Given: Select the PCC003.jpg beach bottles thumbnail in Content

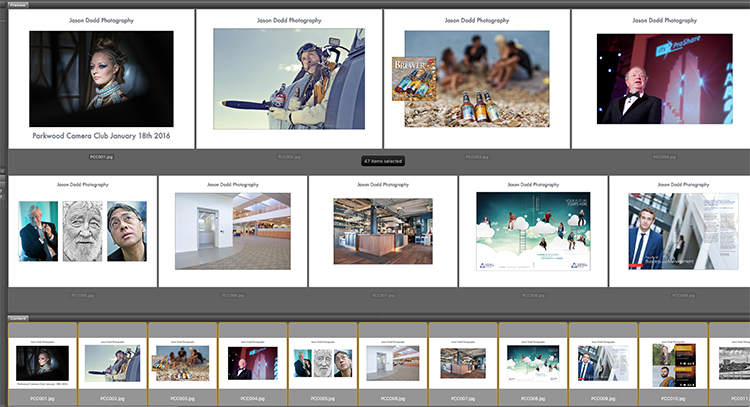Looking at the screenshot, I should [x=183, y=363].
